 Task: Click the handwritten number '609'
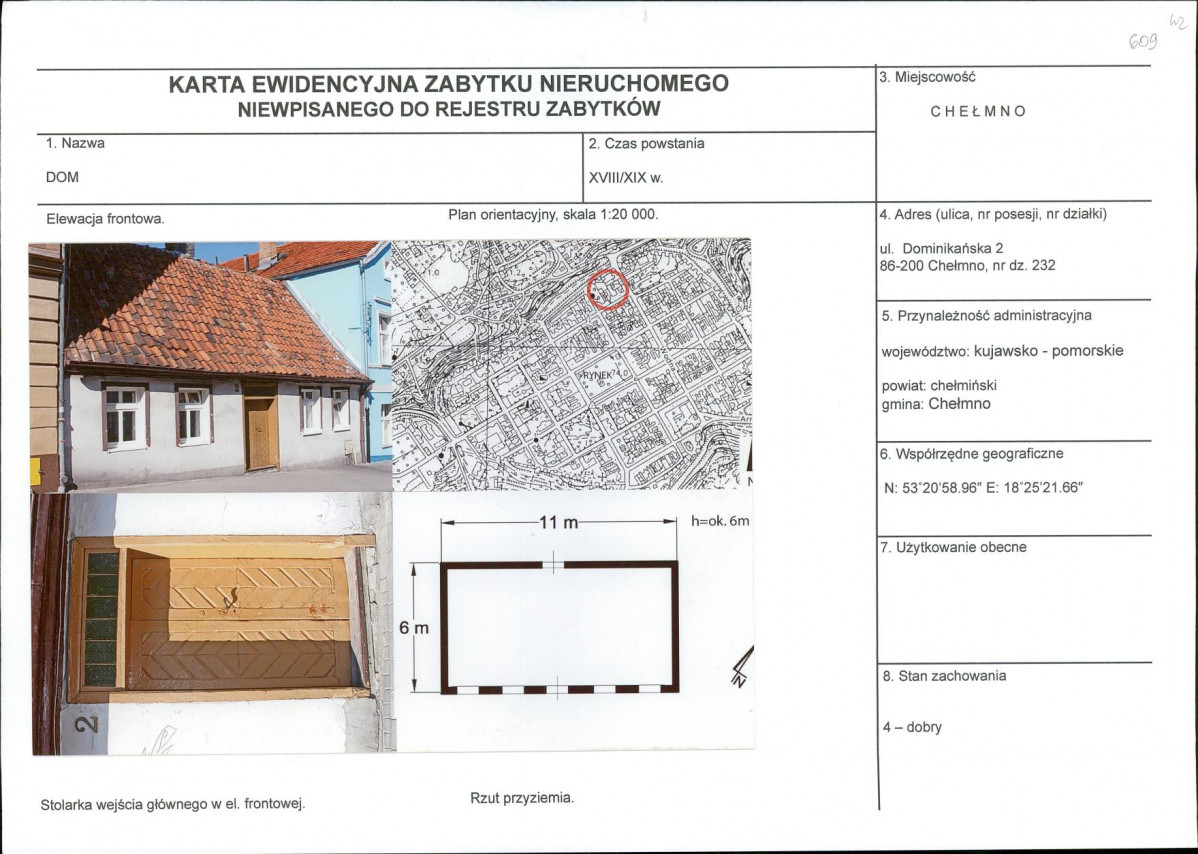tap(1143, 41)
